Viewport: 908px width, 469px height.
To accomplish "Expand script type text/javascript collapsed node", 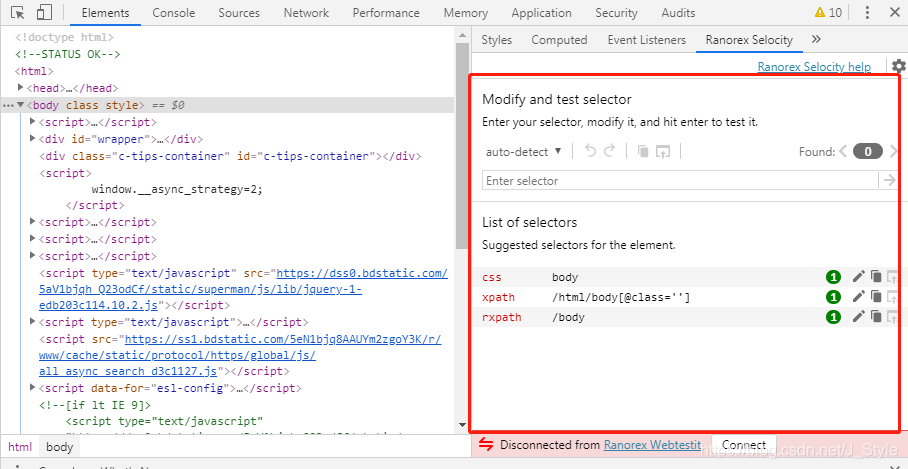I will pos(32,321).
